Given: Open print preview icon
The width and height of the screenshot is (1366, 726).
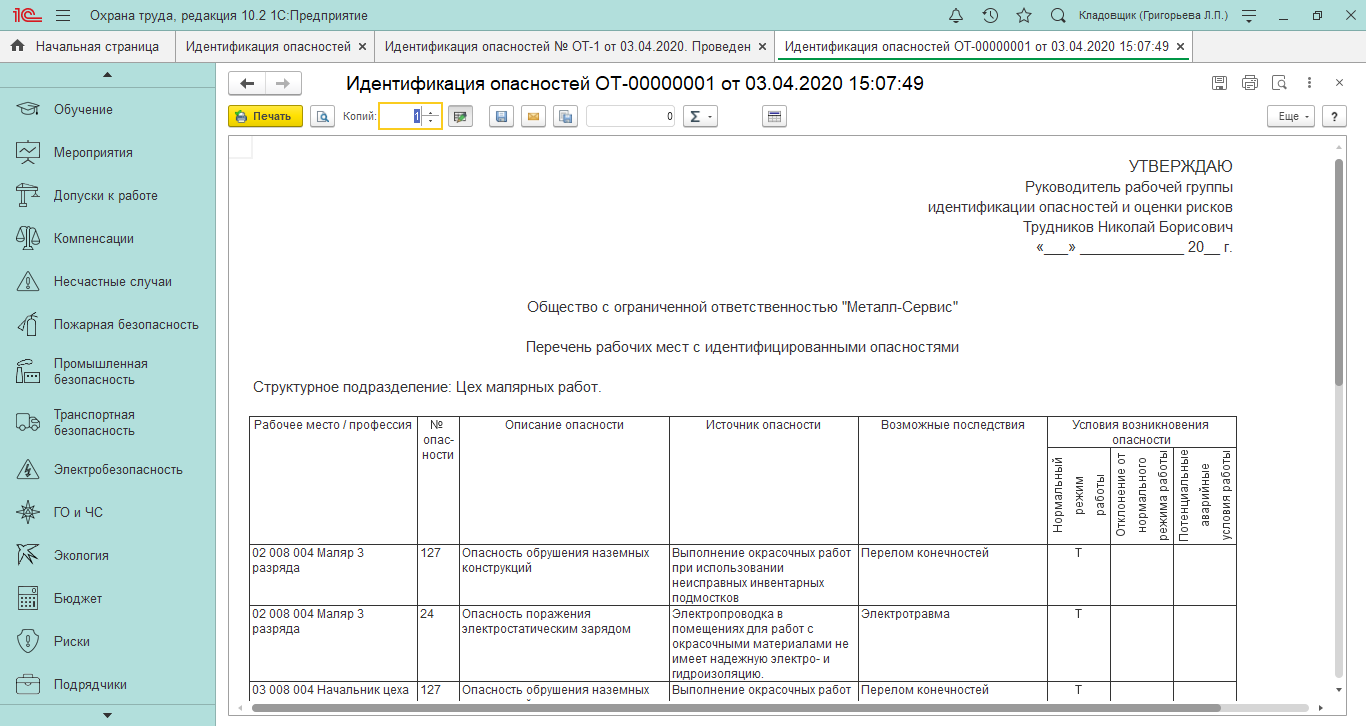Looking at the screenshot, I should (322, 117).
